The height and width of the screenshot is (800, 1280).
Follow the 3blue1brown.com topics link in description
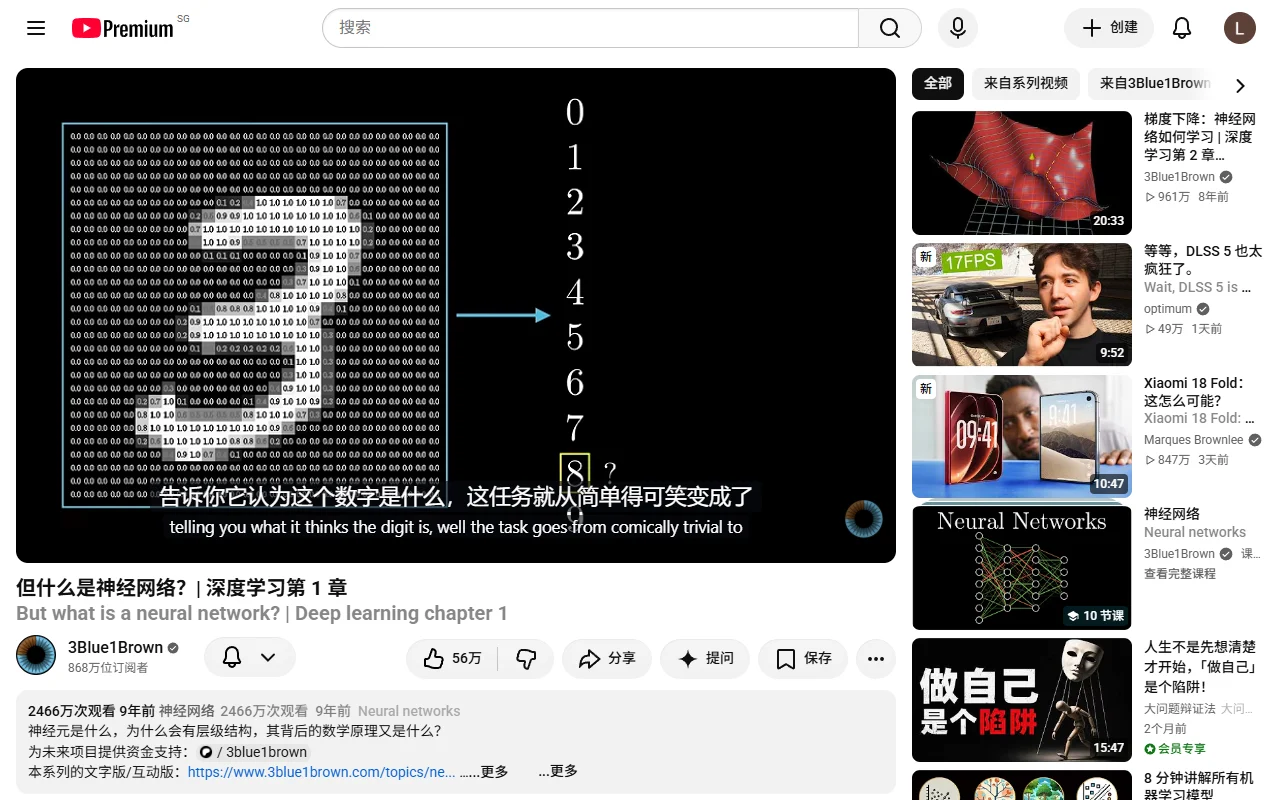tap(322, 772)
